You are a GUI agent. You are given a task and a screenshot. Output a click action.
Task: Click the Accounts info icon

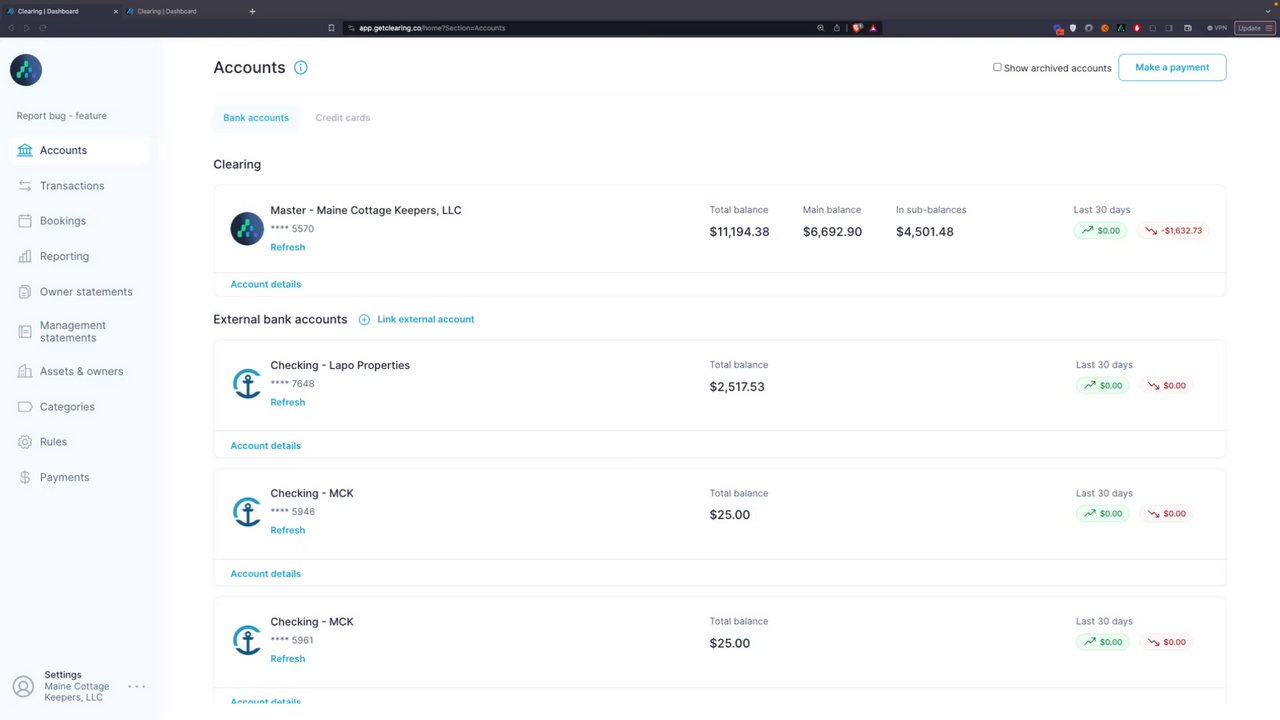click(x=301, y=68)
